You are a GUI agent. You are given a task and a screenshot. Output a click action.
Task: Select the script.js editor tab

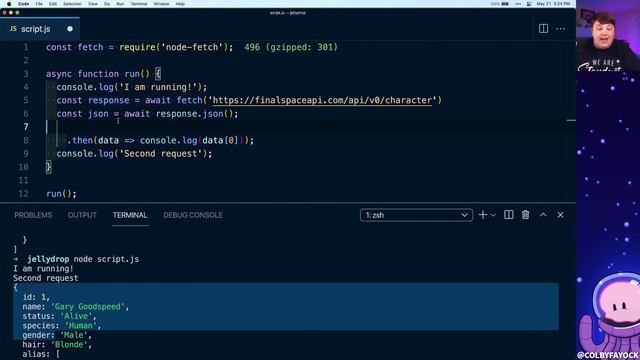coord(40,29)
